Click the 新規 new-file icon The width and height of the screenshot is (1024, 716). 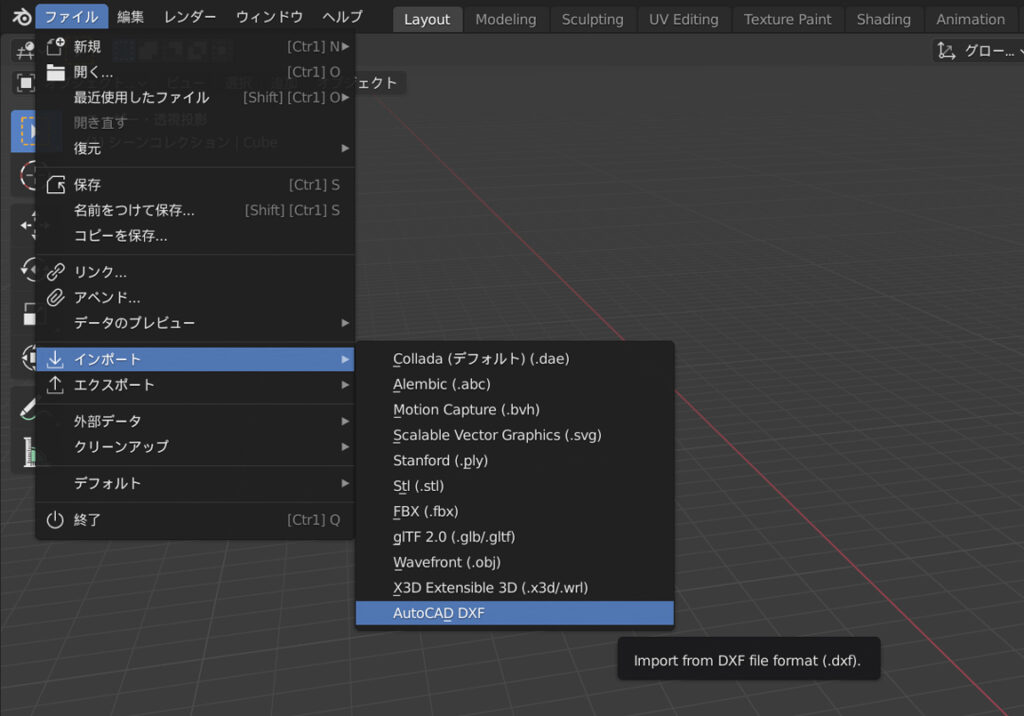click(56, 46)
